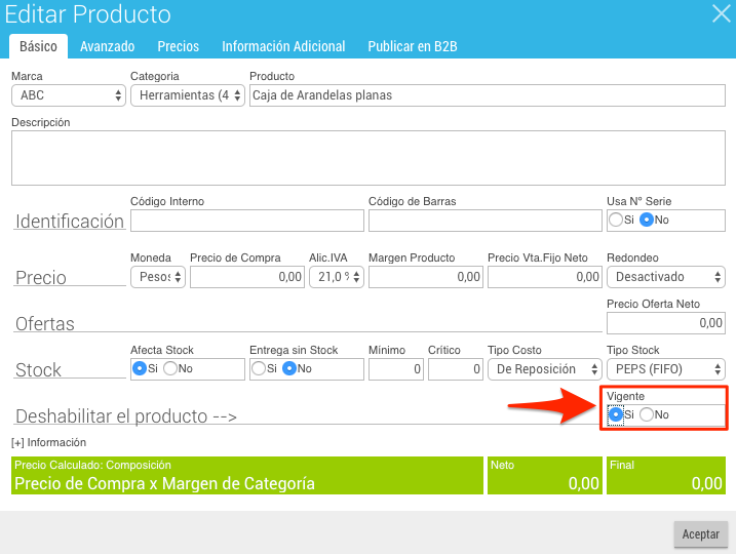Click the Aceptar button

coord(700,534)
